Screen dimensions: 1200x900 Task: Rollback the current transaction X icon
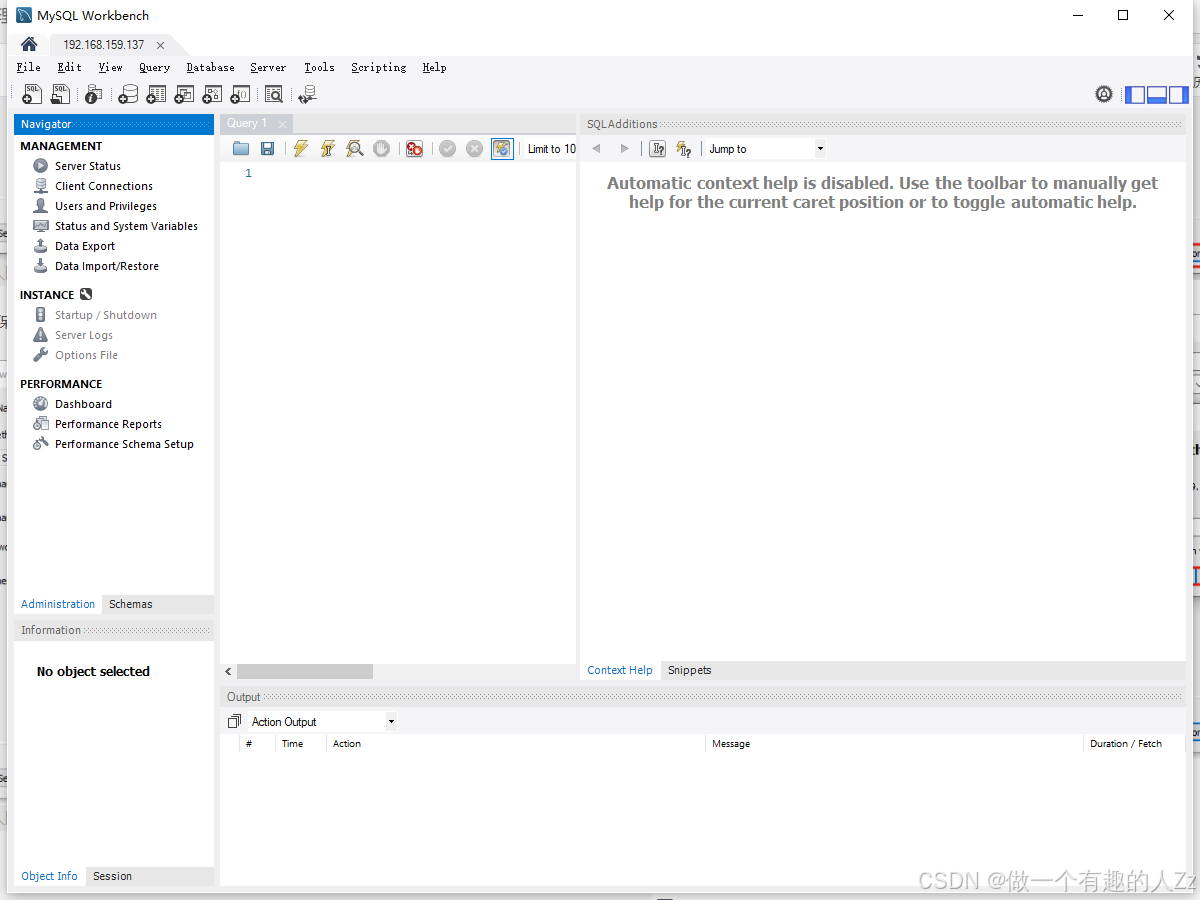pyautogui.click(x=474, y=149)
